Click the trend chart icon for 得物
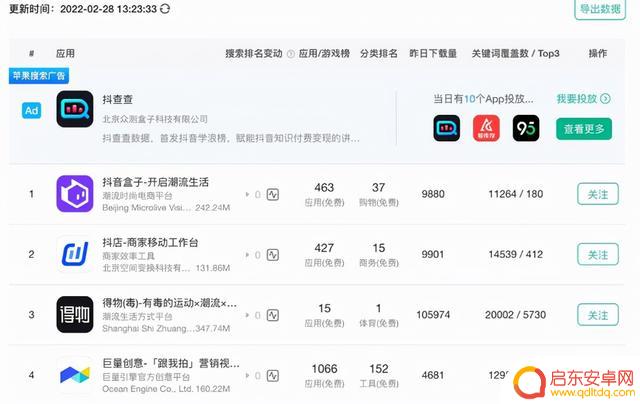Image resolution: width=640 pixels, height=404 pixels. coord(273,315)
